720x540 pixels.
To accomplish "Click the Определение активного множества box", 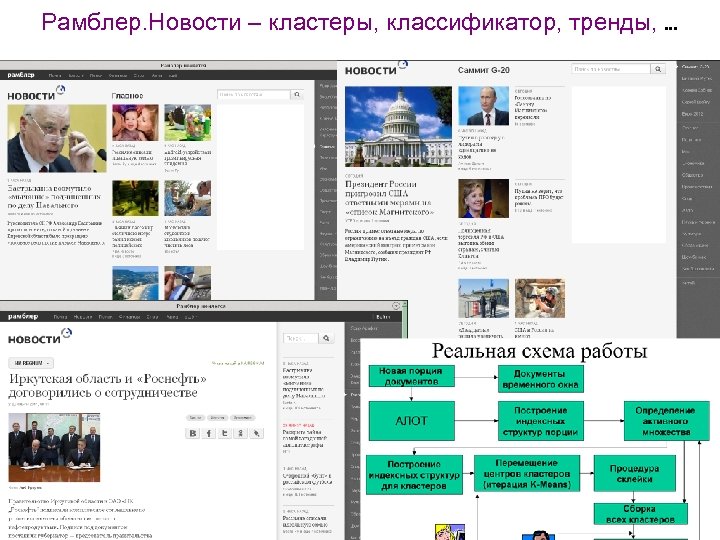I will [x=666, y=421].
